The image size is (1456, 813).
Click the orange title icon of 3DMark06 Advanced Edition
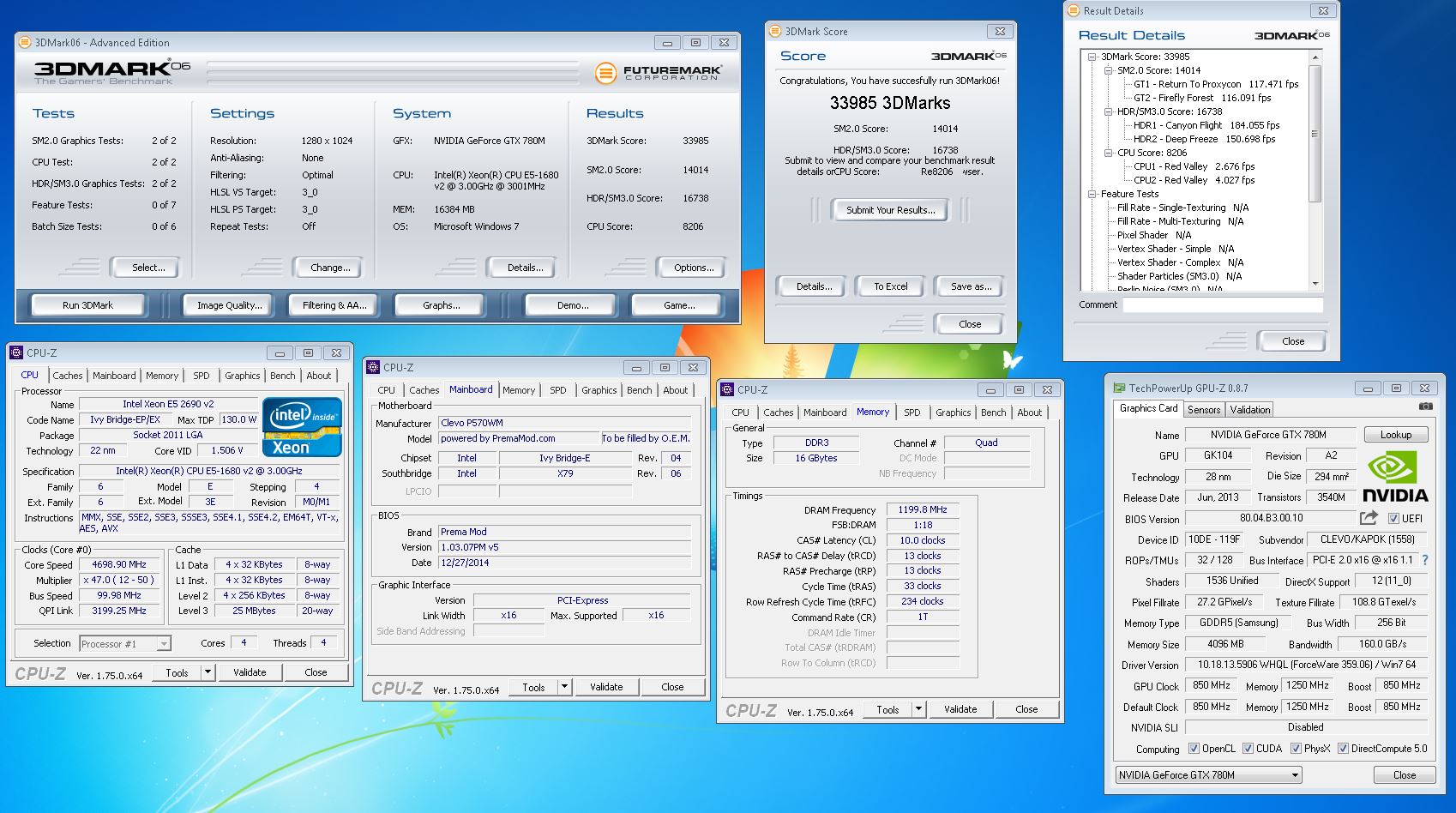tap(25, 42)
